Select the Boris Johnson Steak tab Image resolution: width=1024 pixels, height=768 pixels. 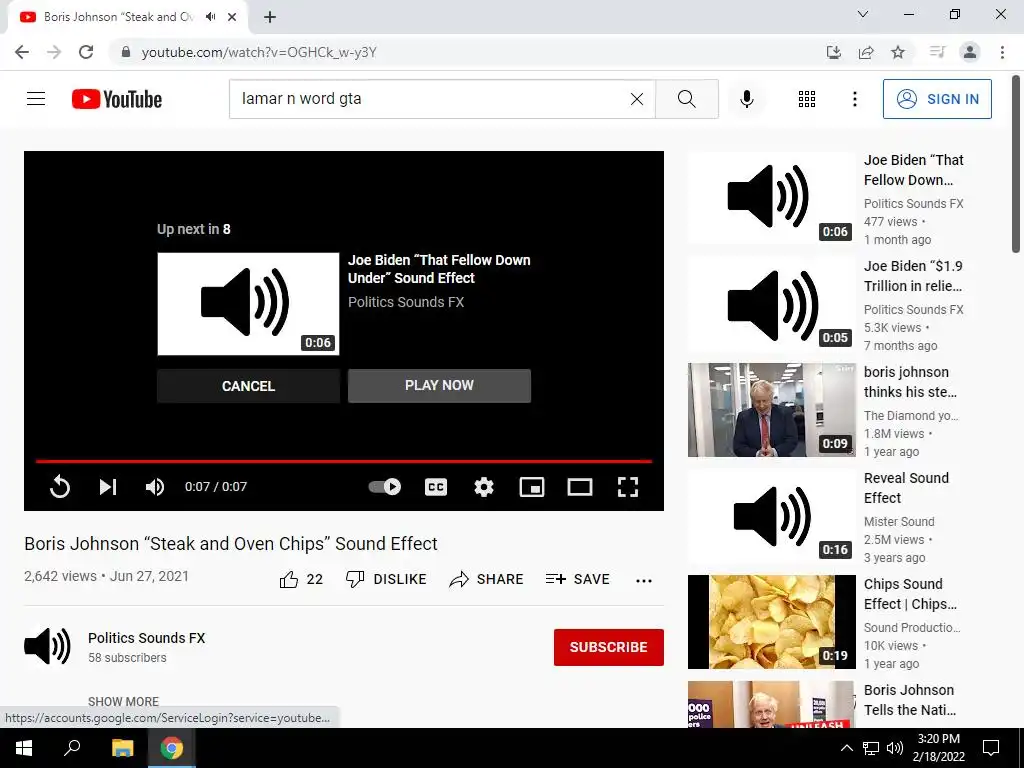coord(118,17)
